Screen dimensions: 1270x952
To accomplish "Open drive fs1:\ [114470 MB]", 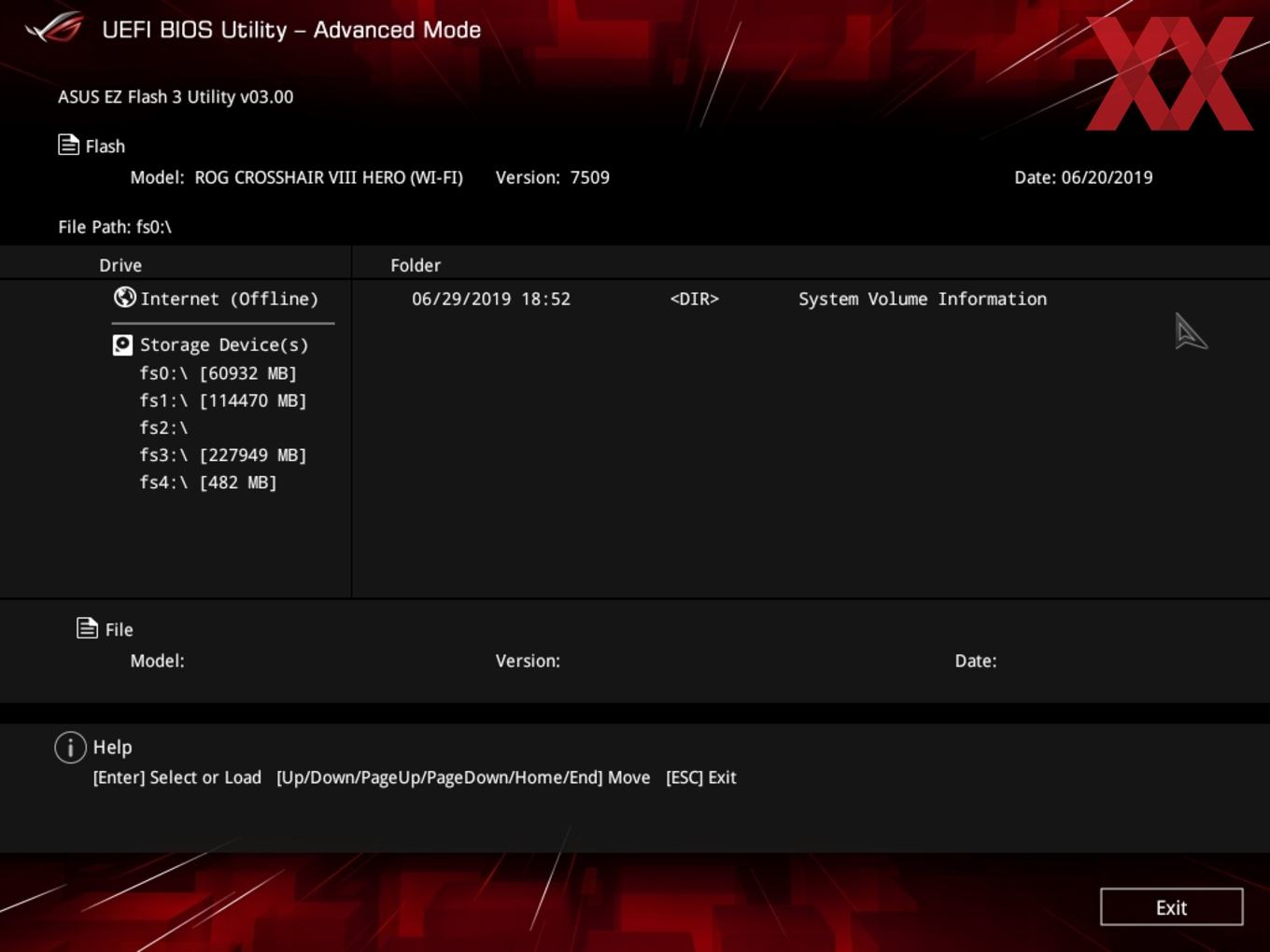I will pos(222,400).
